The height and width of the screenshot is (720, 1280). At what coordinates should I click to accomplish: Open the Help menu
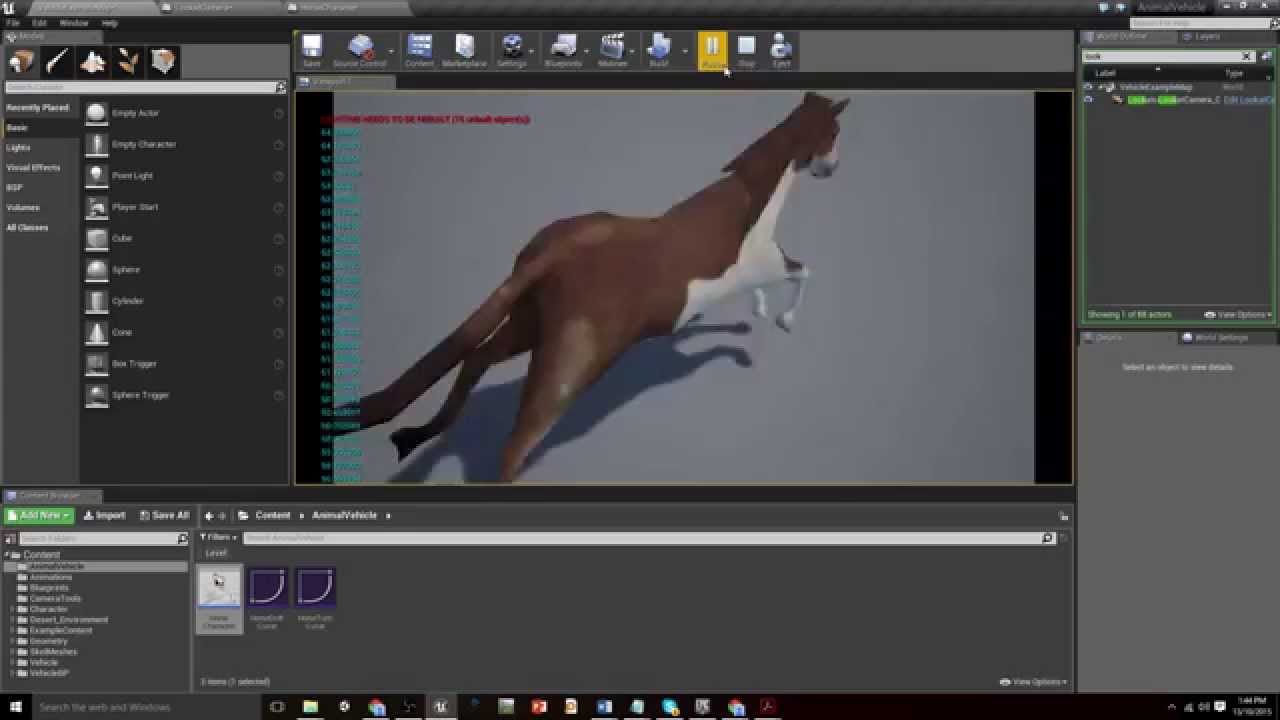click(x=110, y=22)
